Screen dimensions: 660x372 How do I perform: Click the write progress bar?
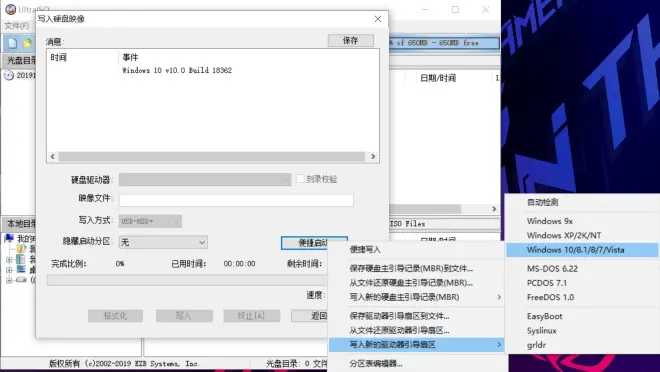click(187, 280)
